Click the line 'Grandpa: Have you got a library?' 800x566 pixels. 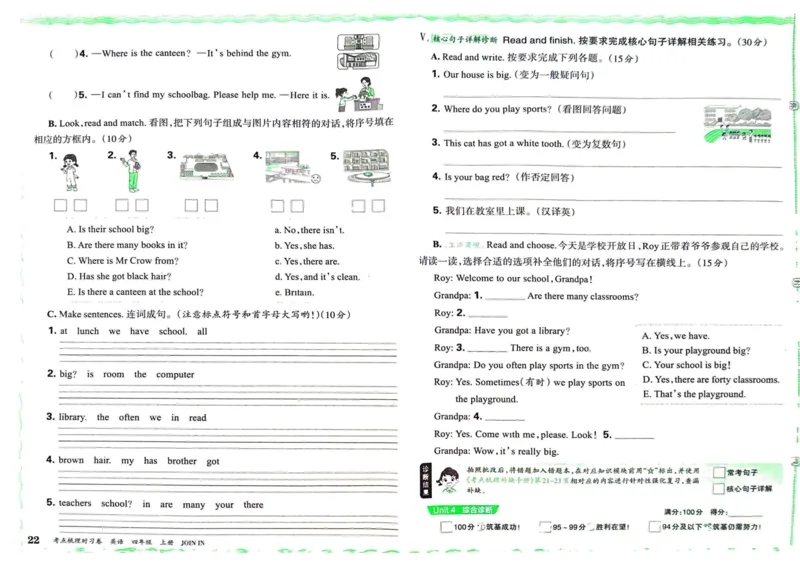coord(502,331)
